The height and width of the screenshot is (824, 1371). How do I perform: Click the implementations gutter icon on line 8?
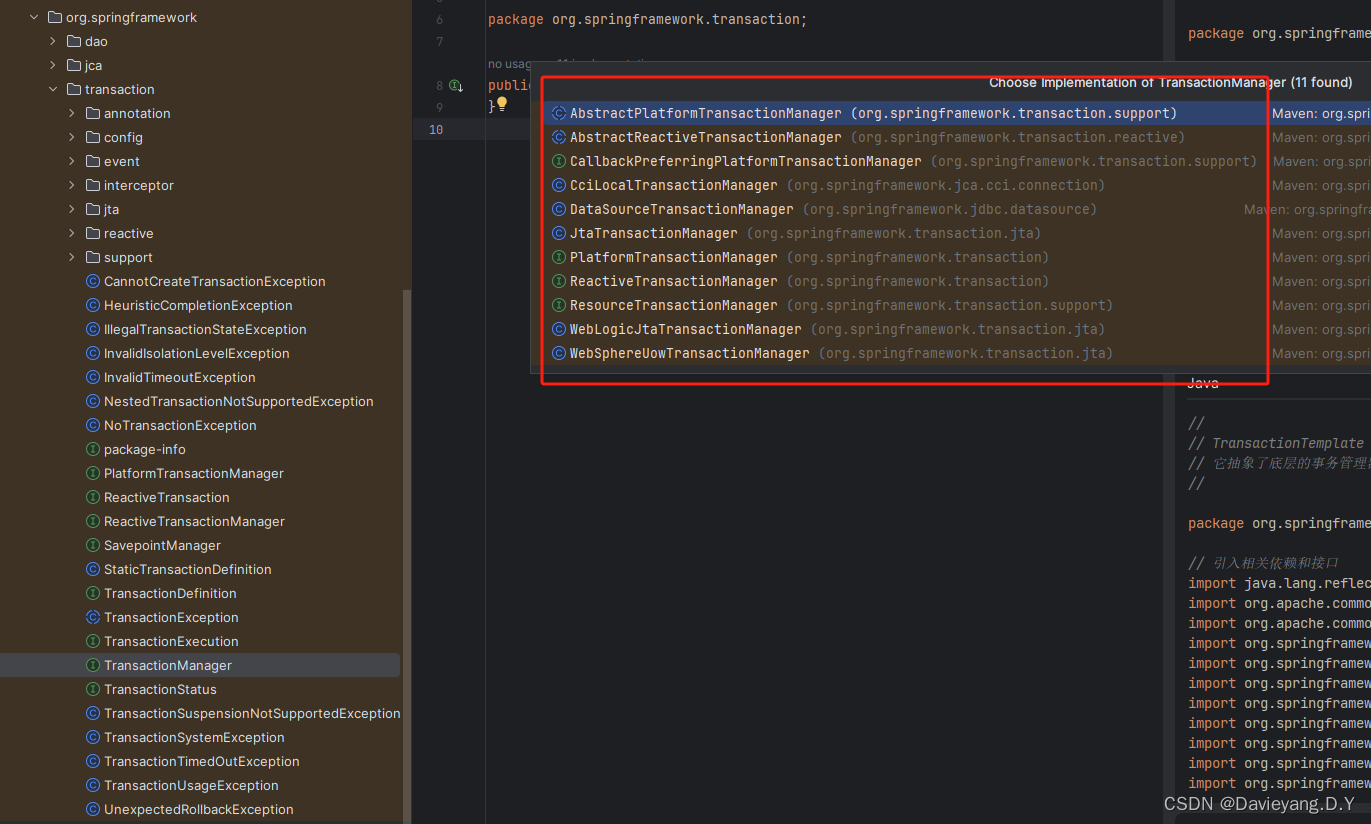455,86
